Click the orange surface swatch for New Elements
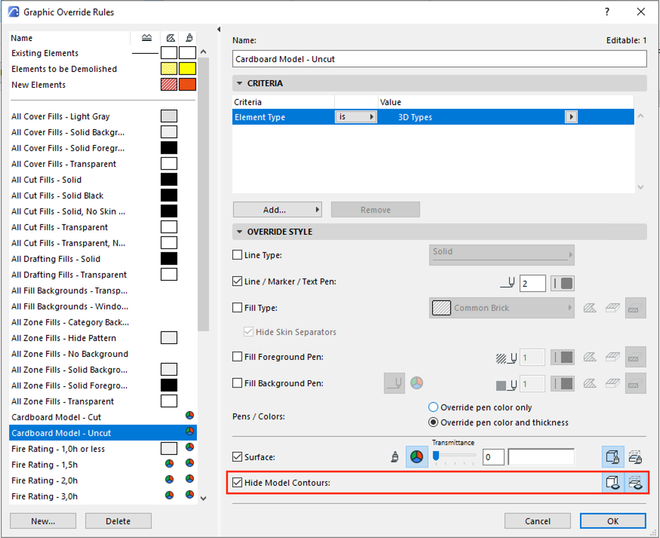660x538 pixels. click(x=188, y=85)
